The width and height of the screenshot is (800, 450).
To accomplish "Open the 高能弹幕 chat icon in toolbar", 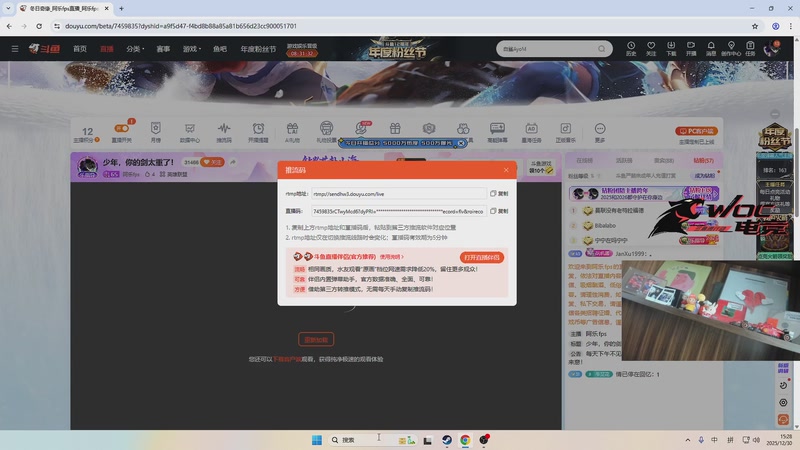I will (497, 132).
